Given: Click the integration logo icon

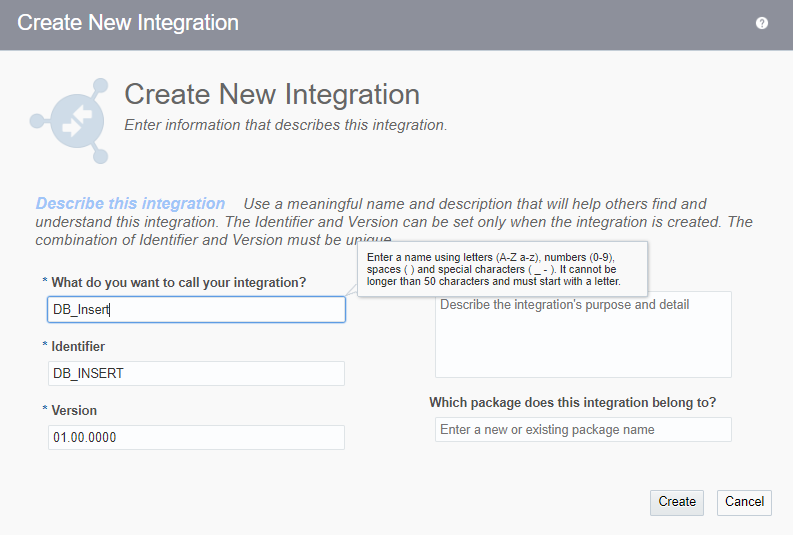Looking at the screenshot, I should tap(69, 121).
